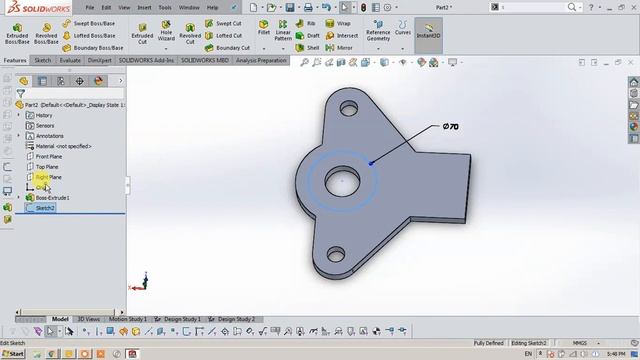Open the DimXpertManager tab

[80, 81]
